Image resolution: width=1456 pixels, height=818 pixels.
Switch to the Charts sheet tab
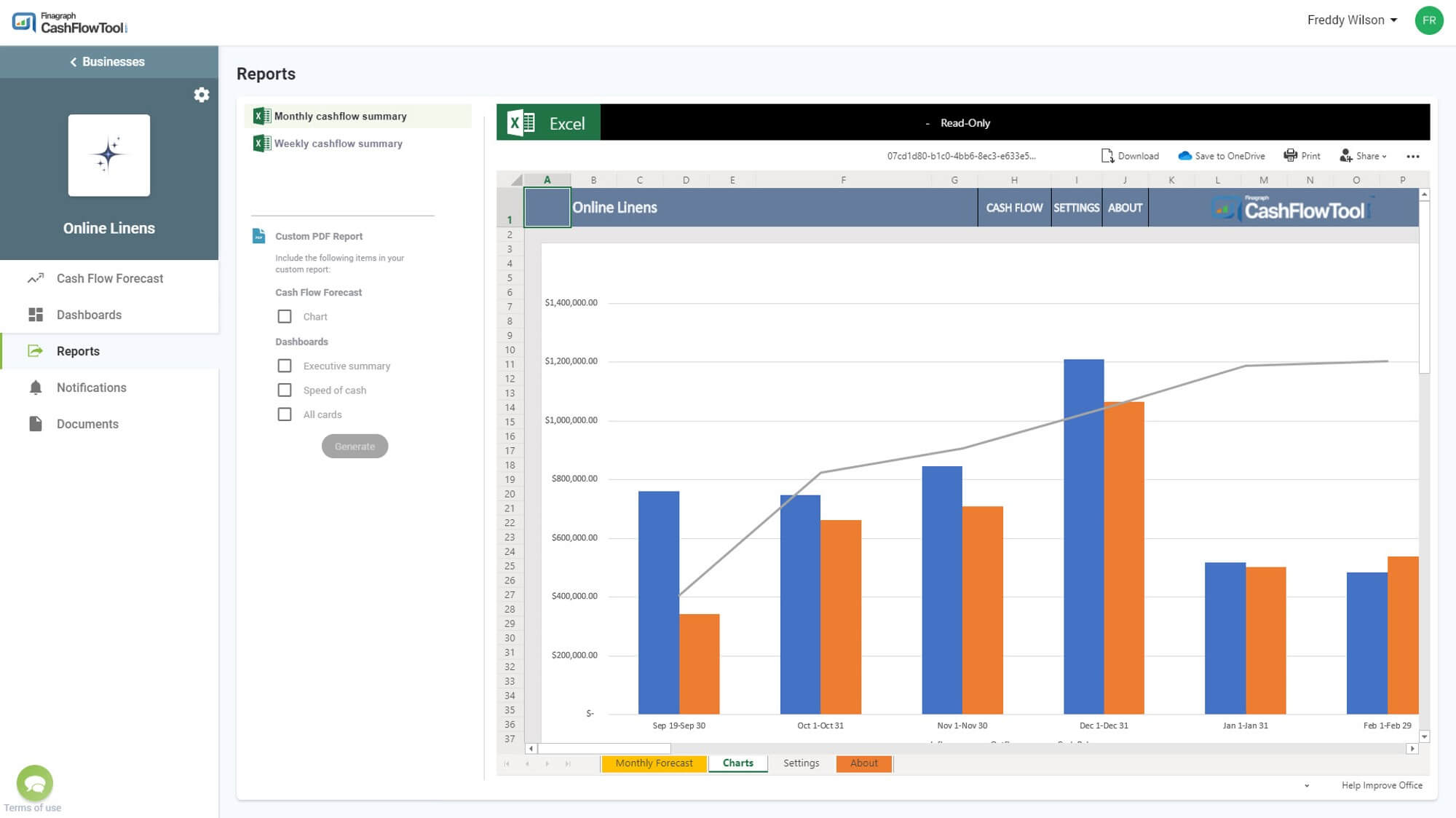(737, 763)
